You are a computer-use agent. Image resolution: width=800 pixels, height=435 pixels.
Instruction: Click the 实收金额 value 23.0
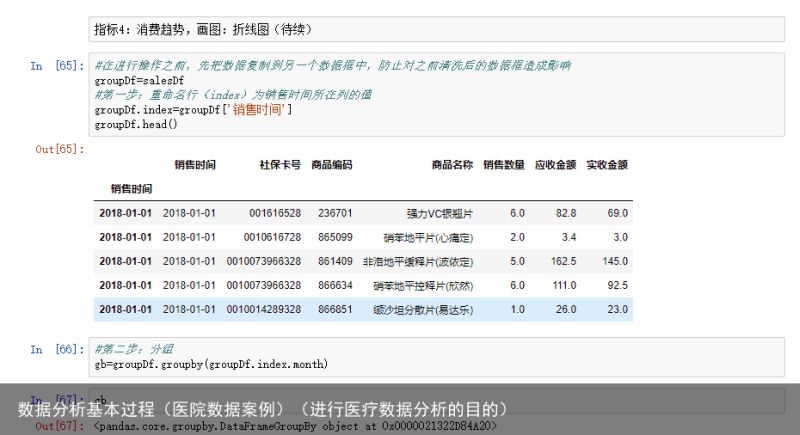(x=617, y=309)
